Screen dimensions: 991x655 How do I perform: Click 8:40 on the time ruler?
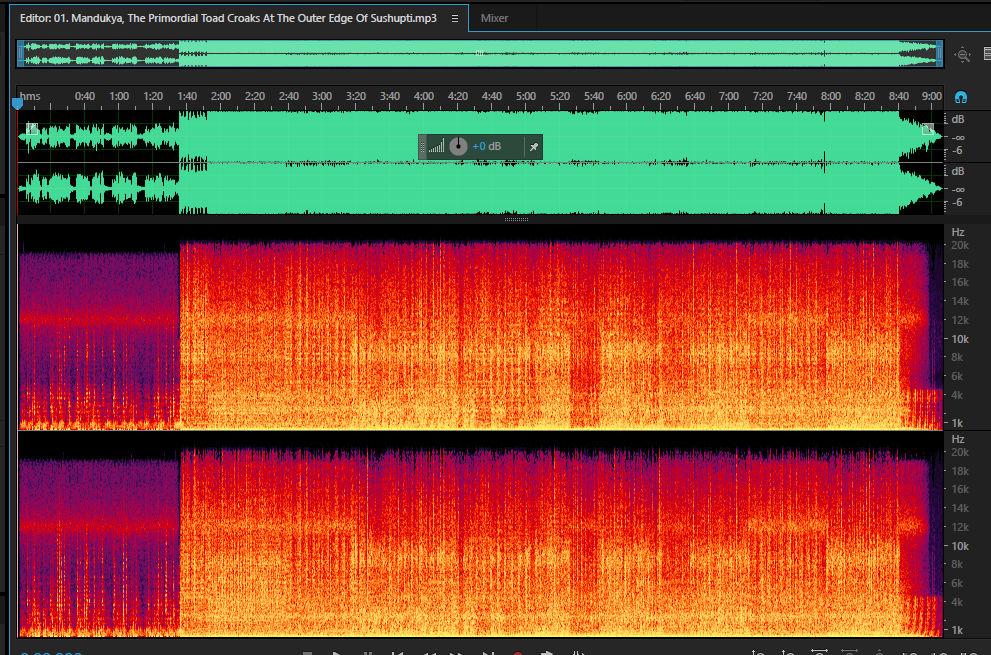(899, 96)
